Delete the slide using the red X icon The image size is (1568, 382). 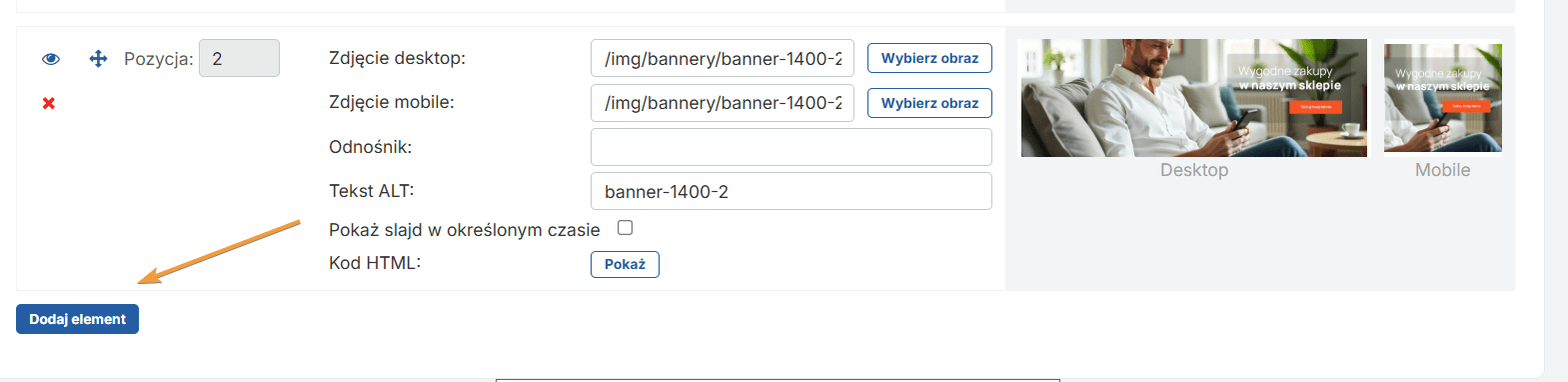(x=49, y=103)
